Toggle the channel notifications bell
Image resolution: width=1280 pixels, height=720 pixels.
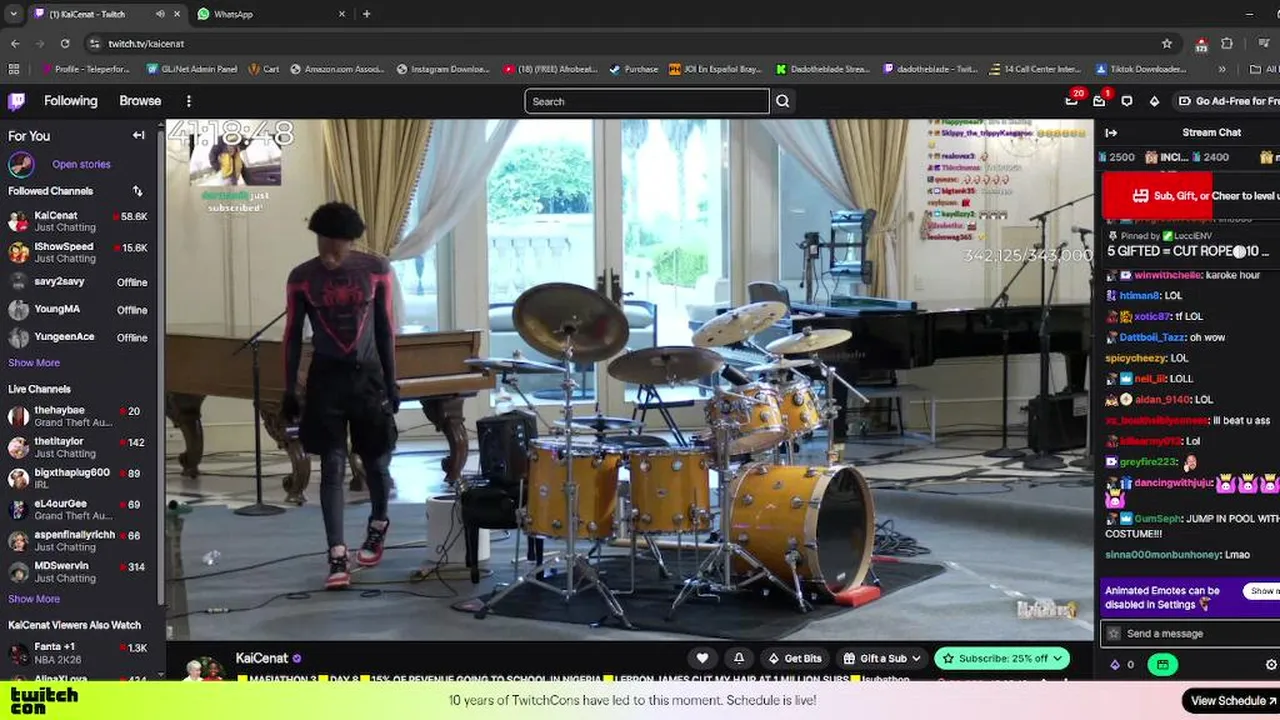739,658
